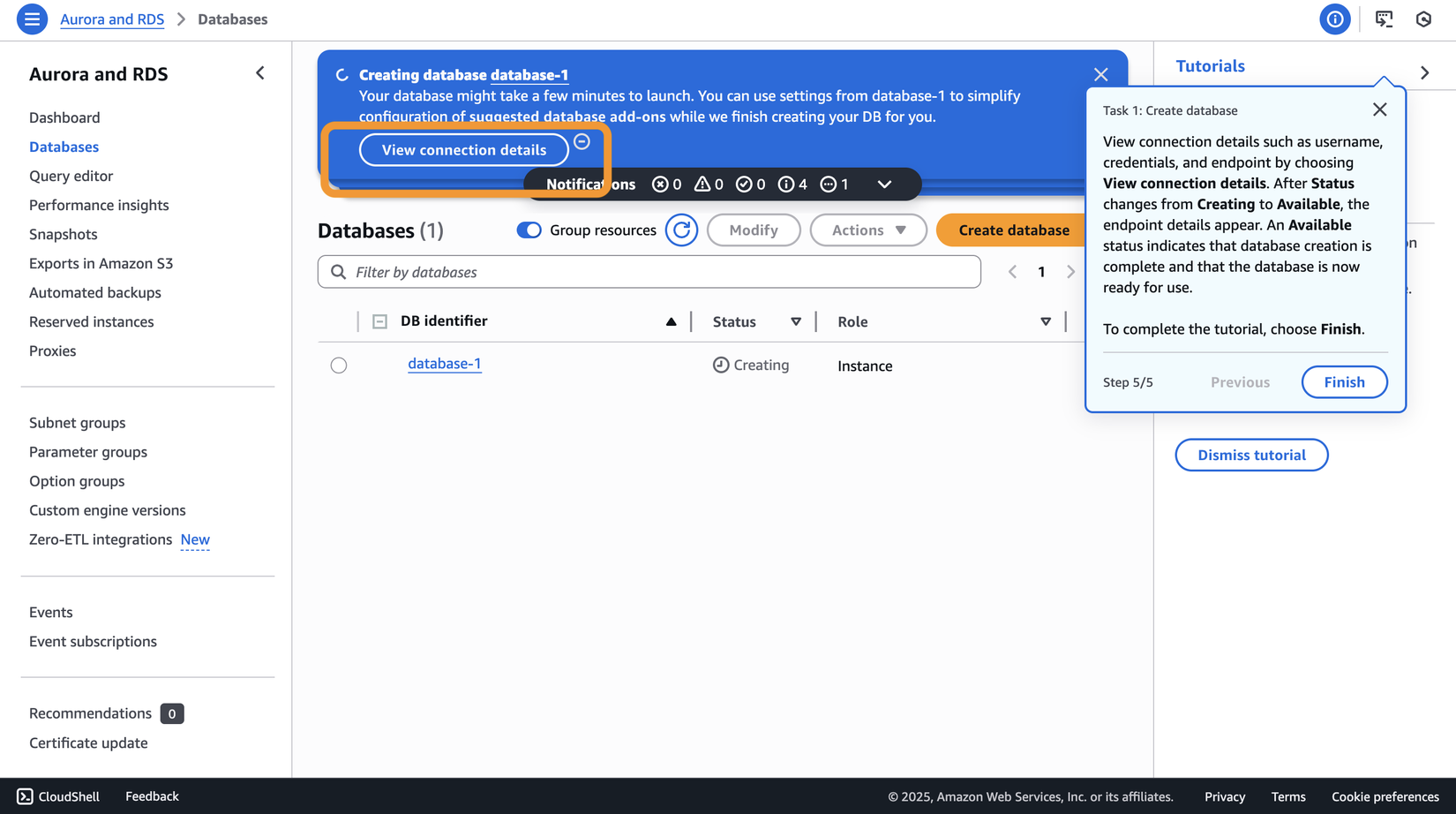This screenshot has width=1456, height=814.
Task: Open the screen feedback icon in header
Action: (1384, 19)
